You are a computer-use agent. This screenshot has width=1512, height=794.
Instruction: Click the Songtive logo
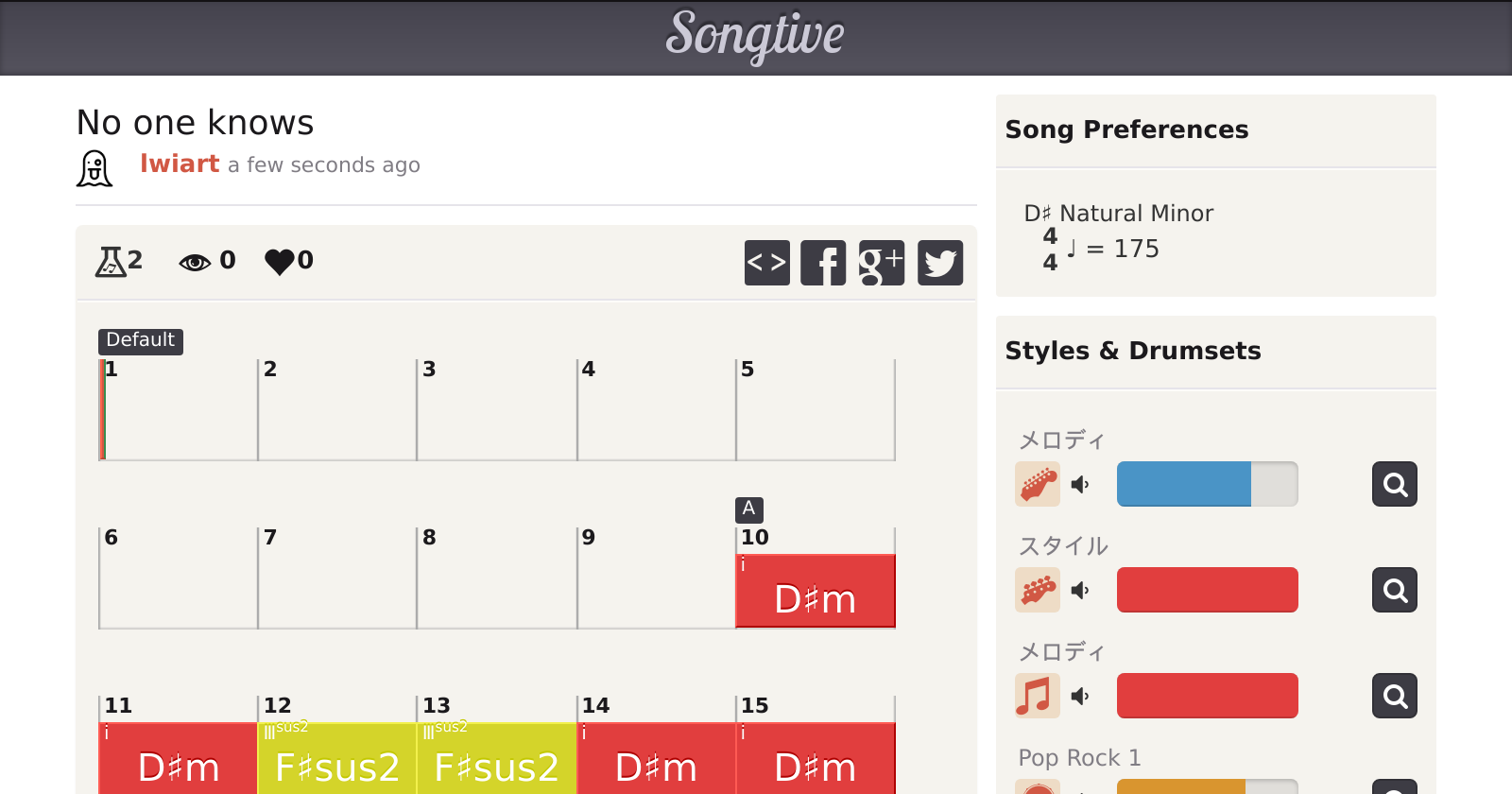(x=755, y=36)
